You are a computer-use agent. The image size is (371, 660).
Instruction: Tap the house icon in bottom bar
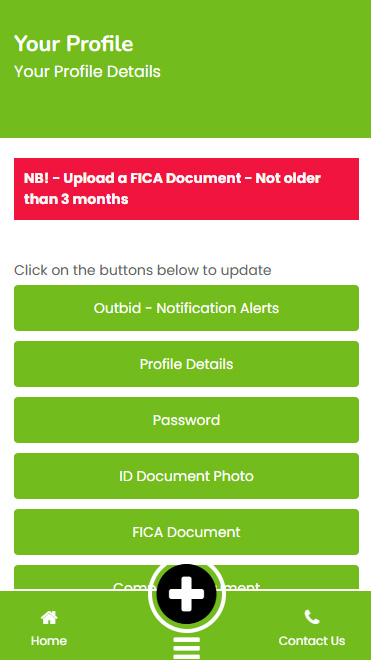click(49, 617)
